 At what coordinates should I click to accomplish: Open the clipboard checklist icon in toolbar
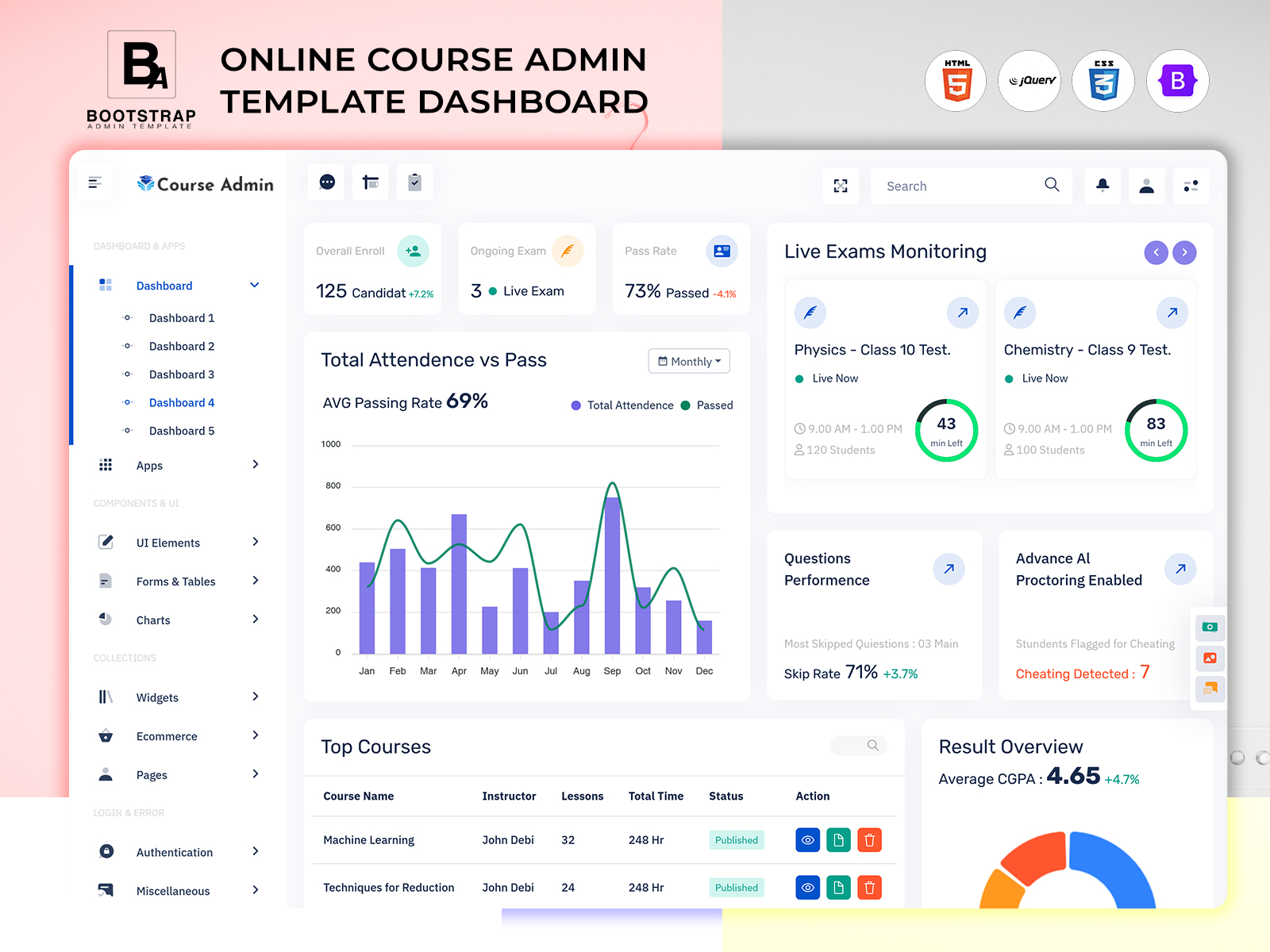pos(414,182)
